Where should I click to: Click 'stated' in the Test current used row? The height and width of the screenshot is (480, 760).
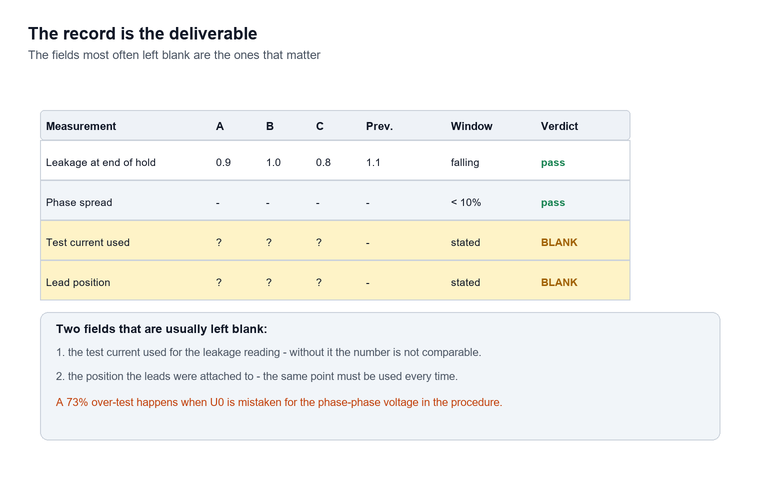(x=465, y=242)
